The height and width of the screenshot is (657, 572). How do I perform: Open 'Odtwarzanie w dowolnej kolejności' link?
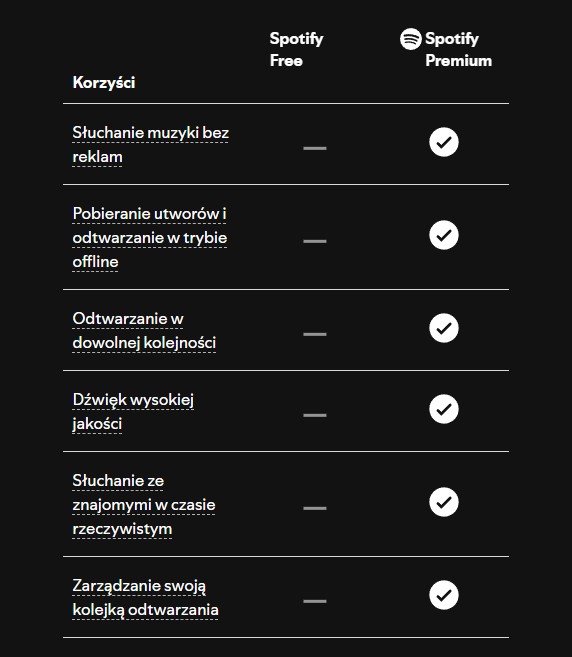pos(144,331)
